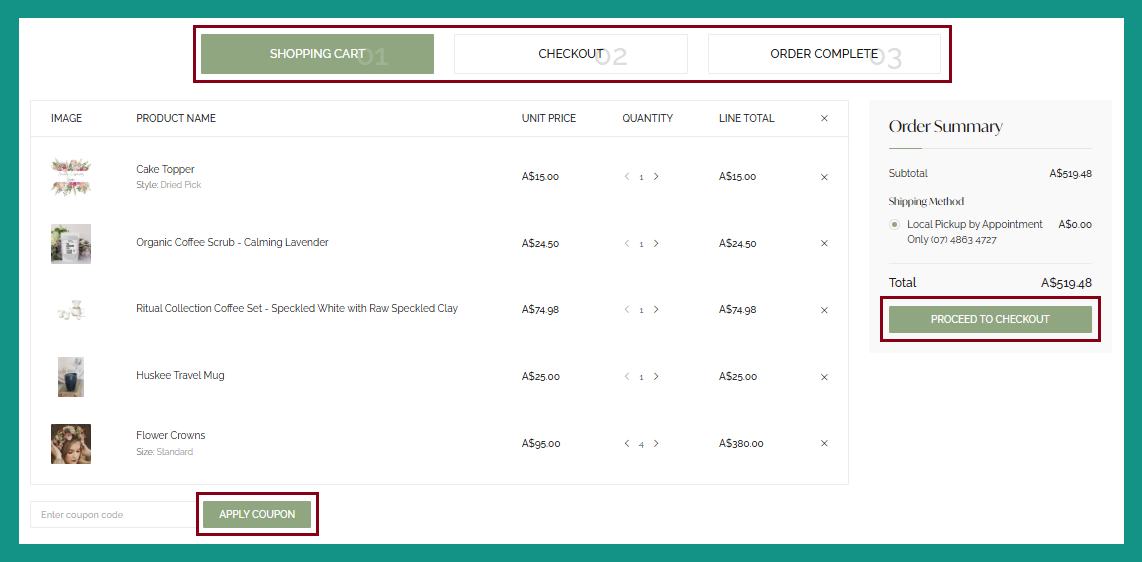This screenshot has height=562, width=1142.
Task: Click Flower Crowns line total A$380.00
Action: [741, 443]
